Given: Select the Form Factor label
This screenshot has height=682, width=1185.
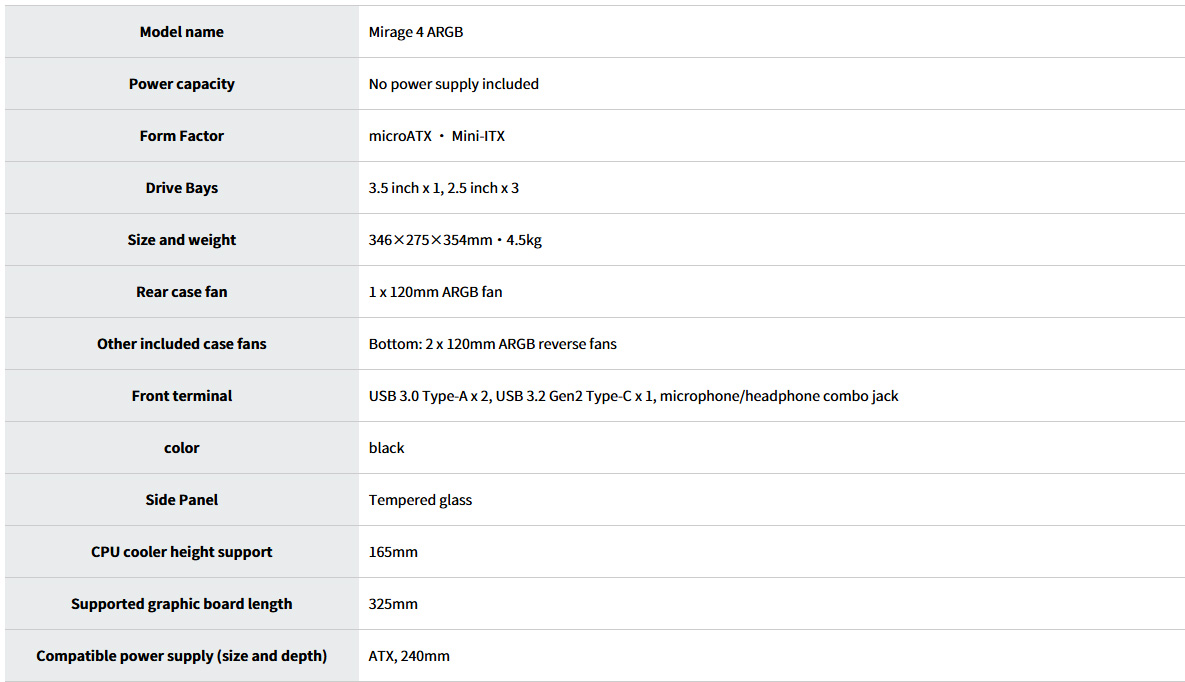Looking at the screenshot, I should pyautogui.click(x=181, y=136).
